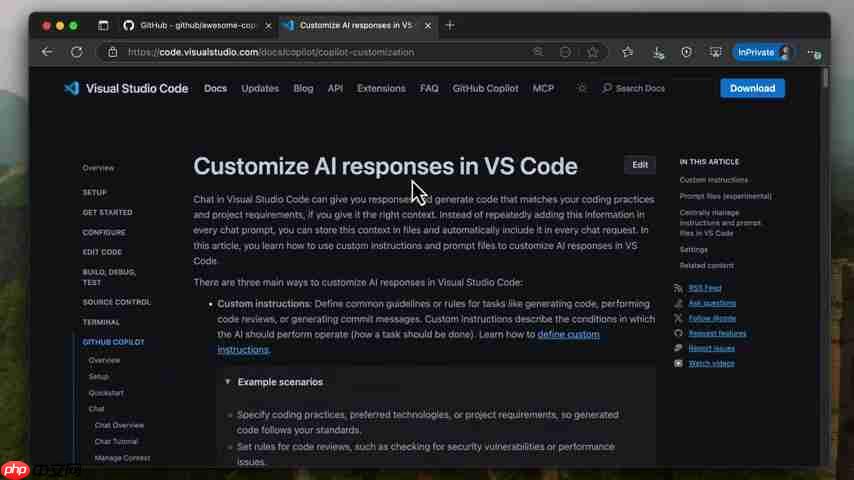This screenshot has height=480, width=854.
Task: Click the zoom magnifier icon in address bar
Action: tap(538, 52)
